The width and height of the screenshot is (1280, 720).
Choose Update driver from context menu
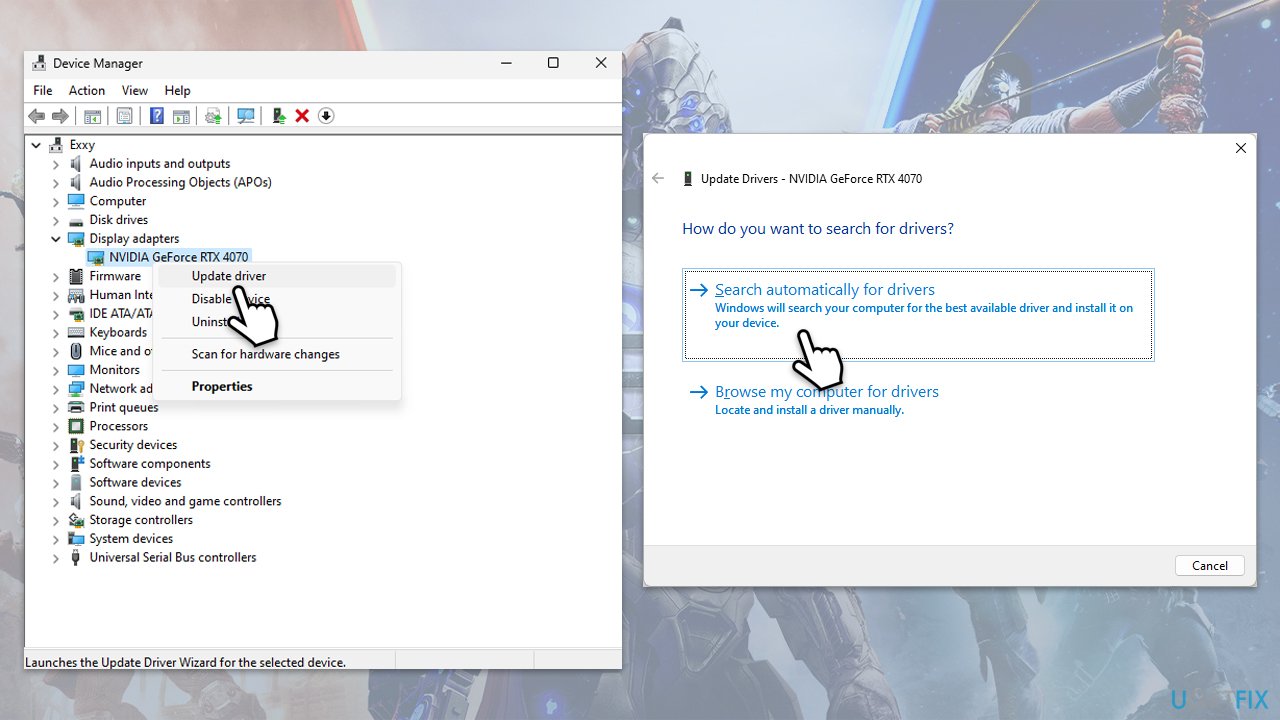tap(229, 276)
